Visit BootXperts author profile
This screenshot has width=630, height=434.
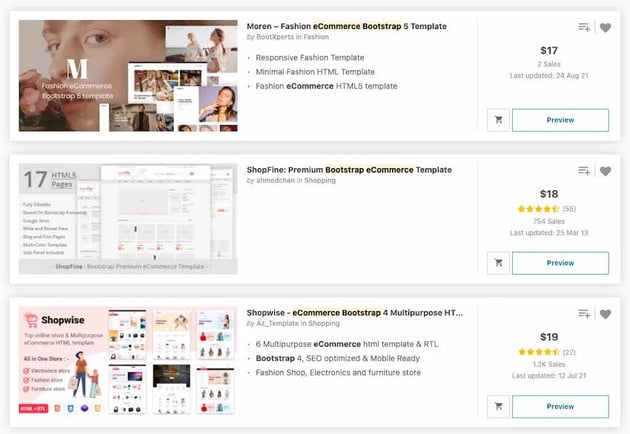pyautogui.click(x=275, y=37)
